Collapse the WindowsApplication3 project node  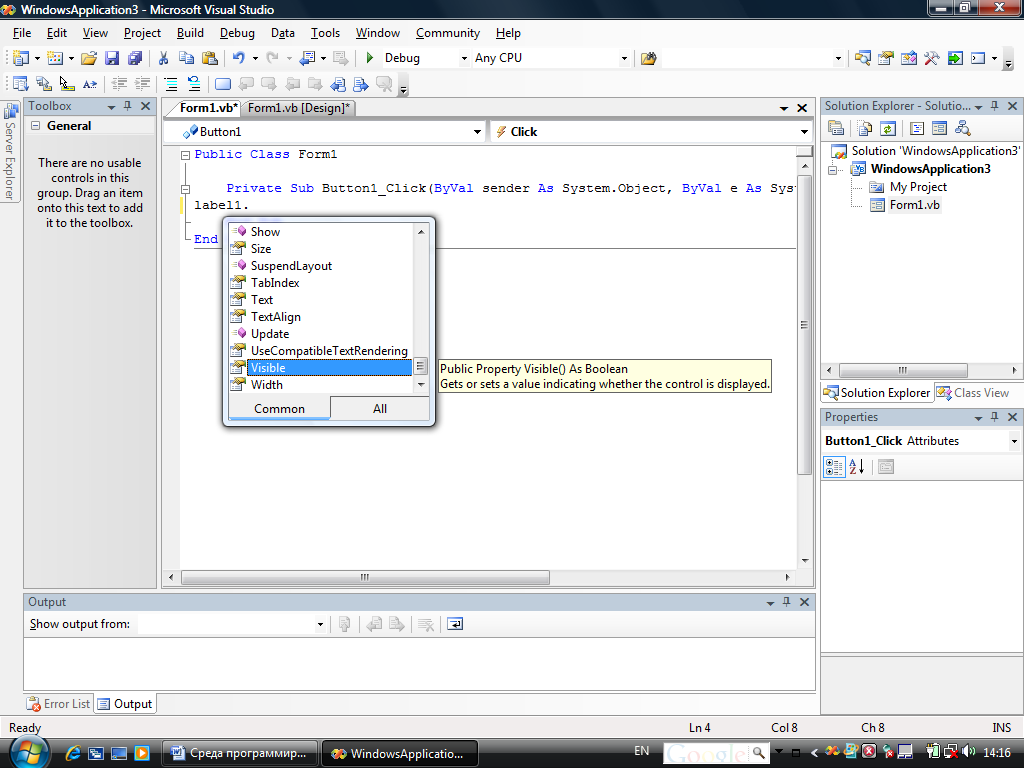click(x=833, y=170)
